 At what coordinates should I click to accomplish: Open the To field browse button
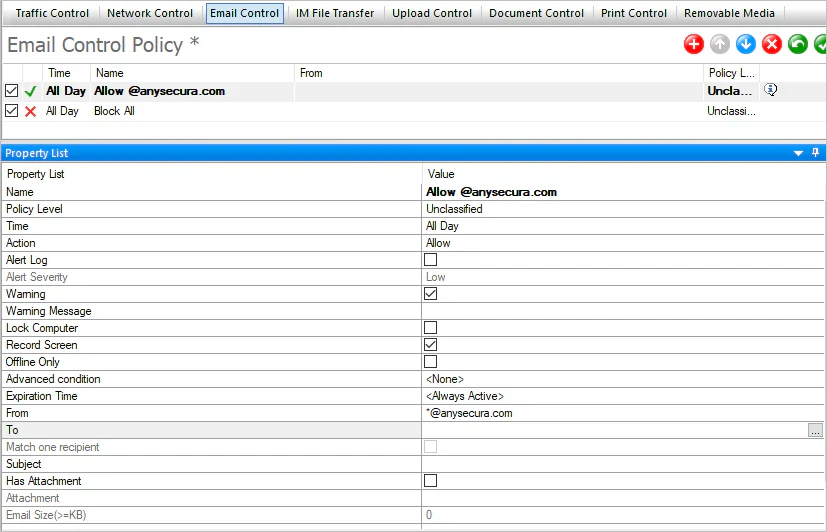click(x=815, y=430)
